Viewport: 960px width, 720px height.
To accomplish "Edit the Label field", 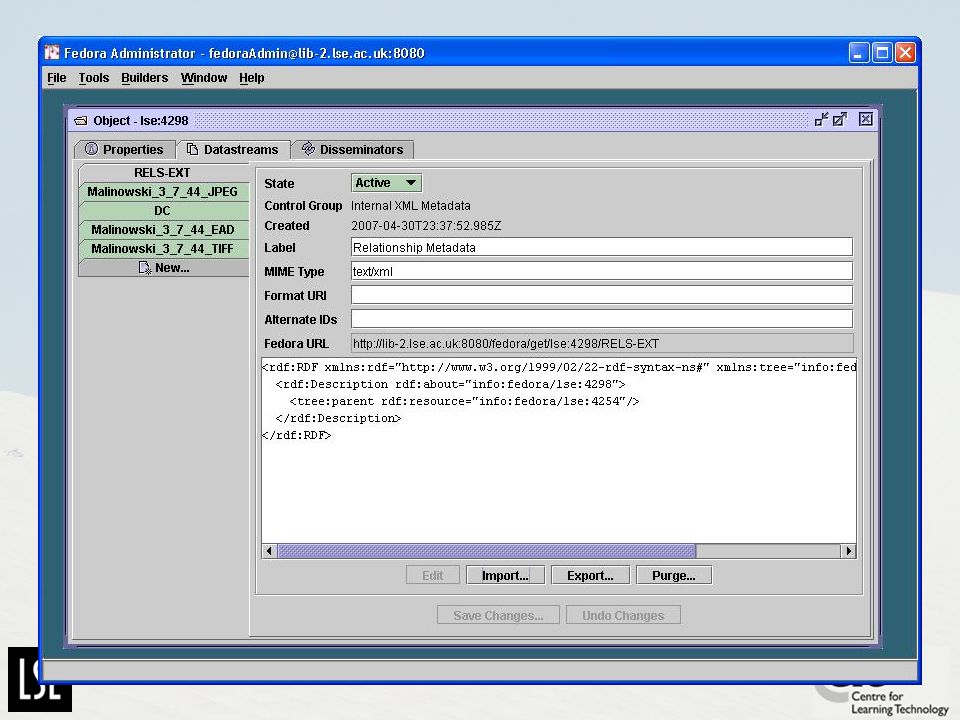I will (x=602, y=247).
